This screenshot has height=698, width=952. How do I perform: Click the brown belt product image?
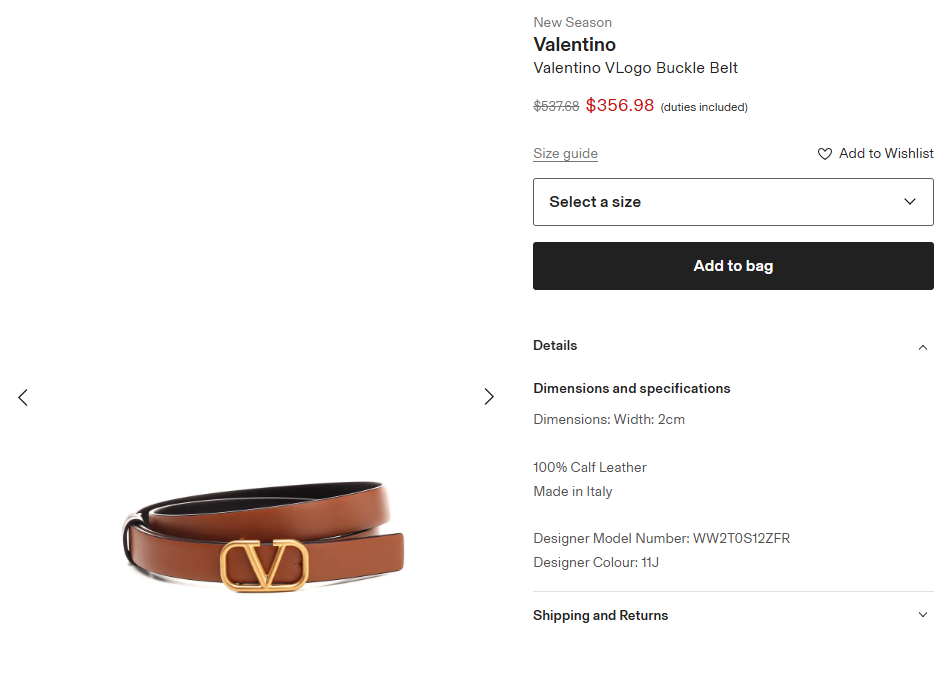coord(264,536)
